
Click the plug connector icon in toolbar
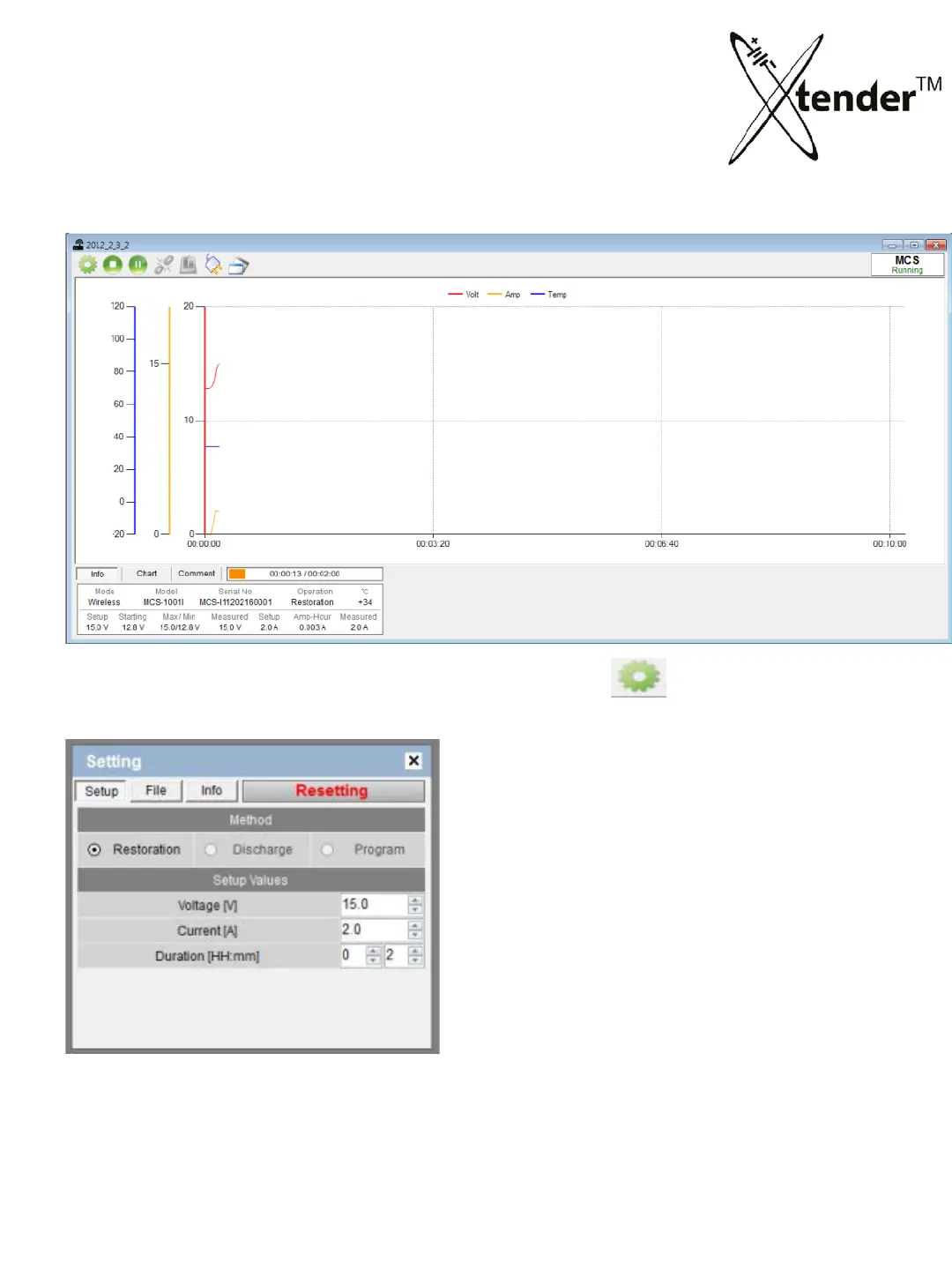(213, 265)
